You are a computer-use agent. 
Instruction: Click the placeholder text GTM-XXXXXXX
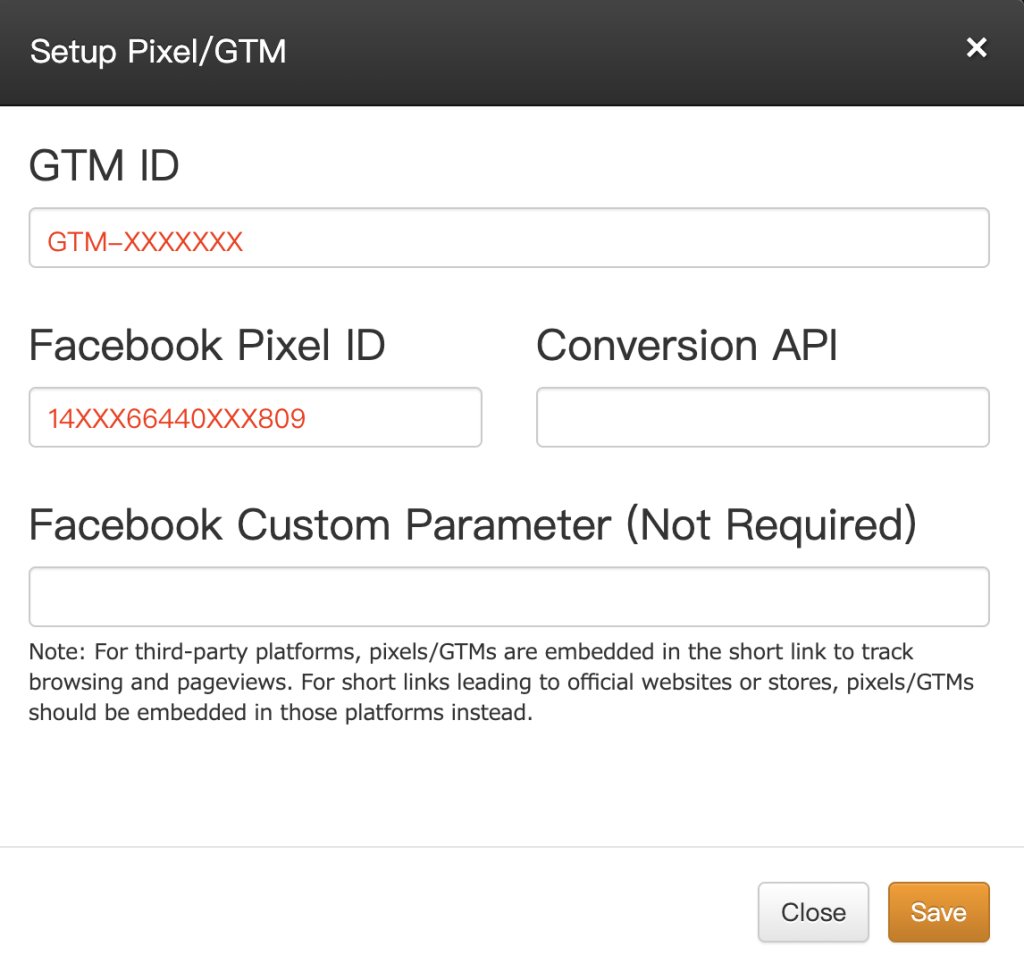click(x=144, y=240)
